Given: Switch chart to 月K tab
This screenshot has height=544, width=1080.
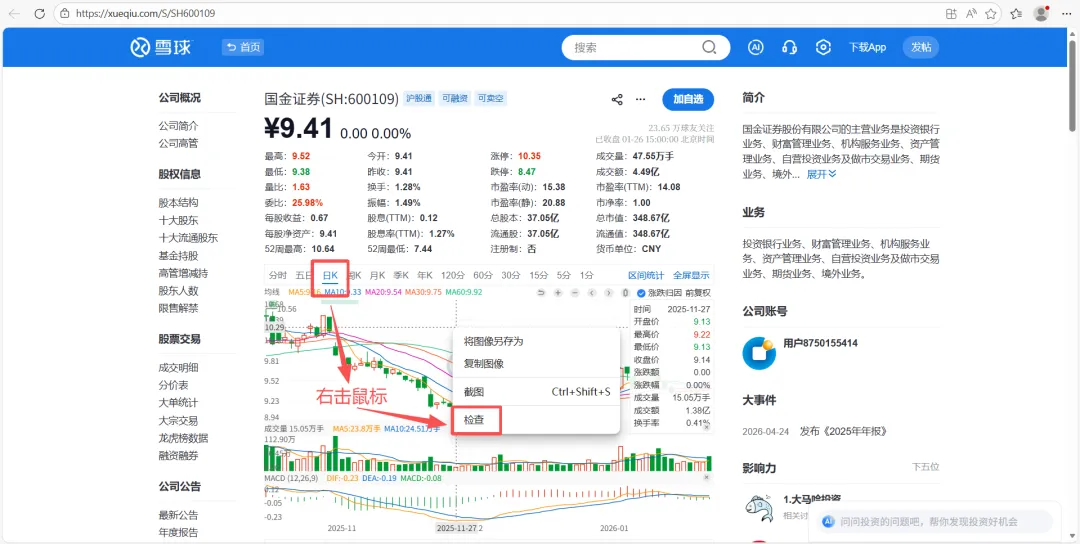Looking at the screenshot, I should pyautogui.click(x=377, y=275).
